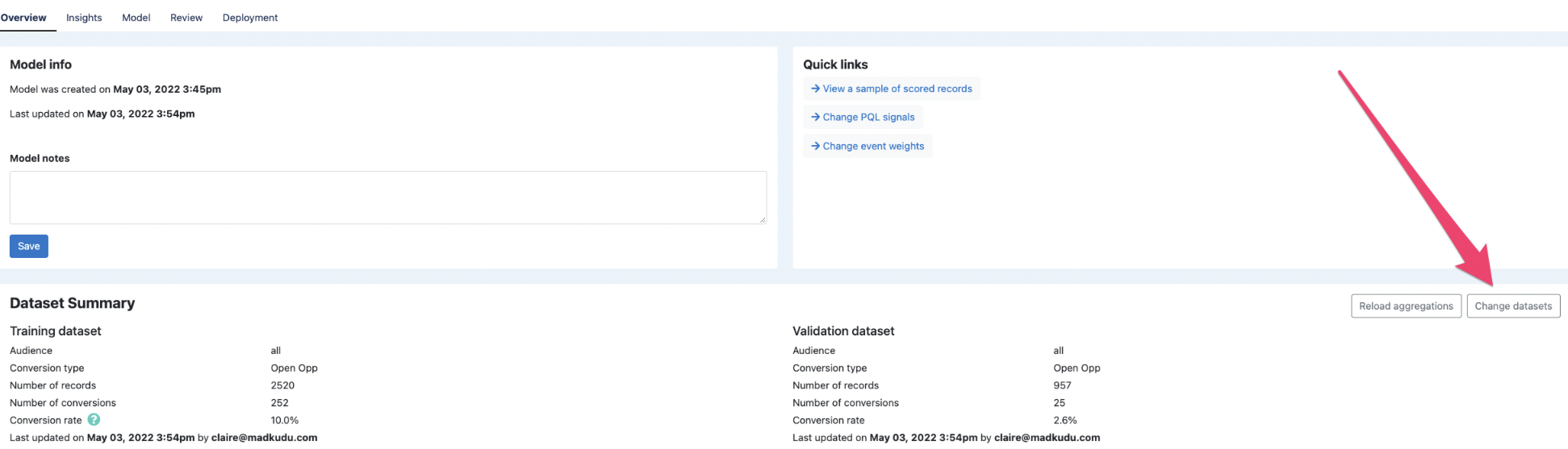The width and height of the screenshot is (1568, 449).
Task: Click arrow icon beside View a sample of scored records
Action: pos(815,89)
